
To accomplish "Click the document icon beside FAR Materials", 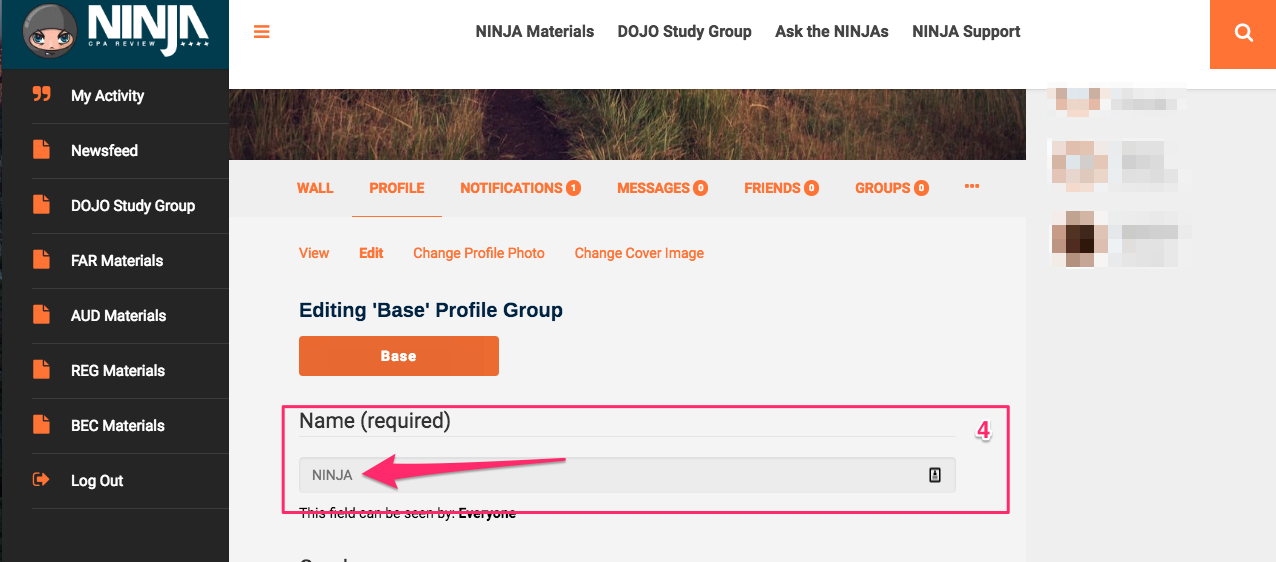I will tap(41, 260).
